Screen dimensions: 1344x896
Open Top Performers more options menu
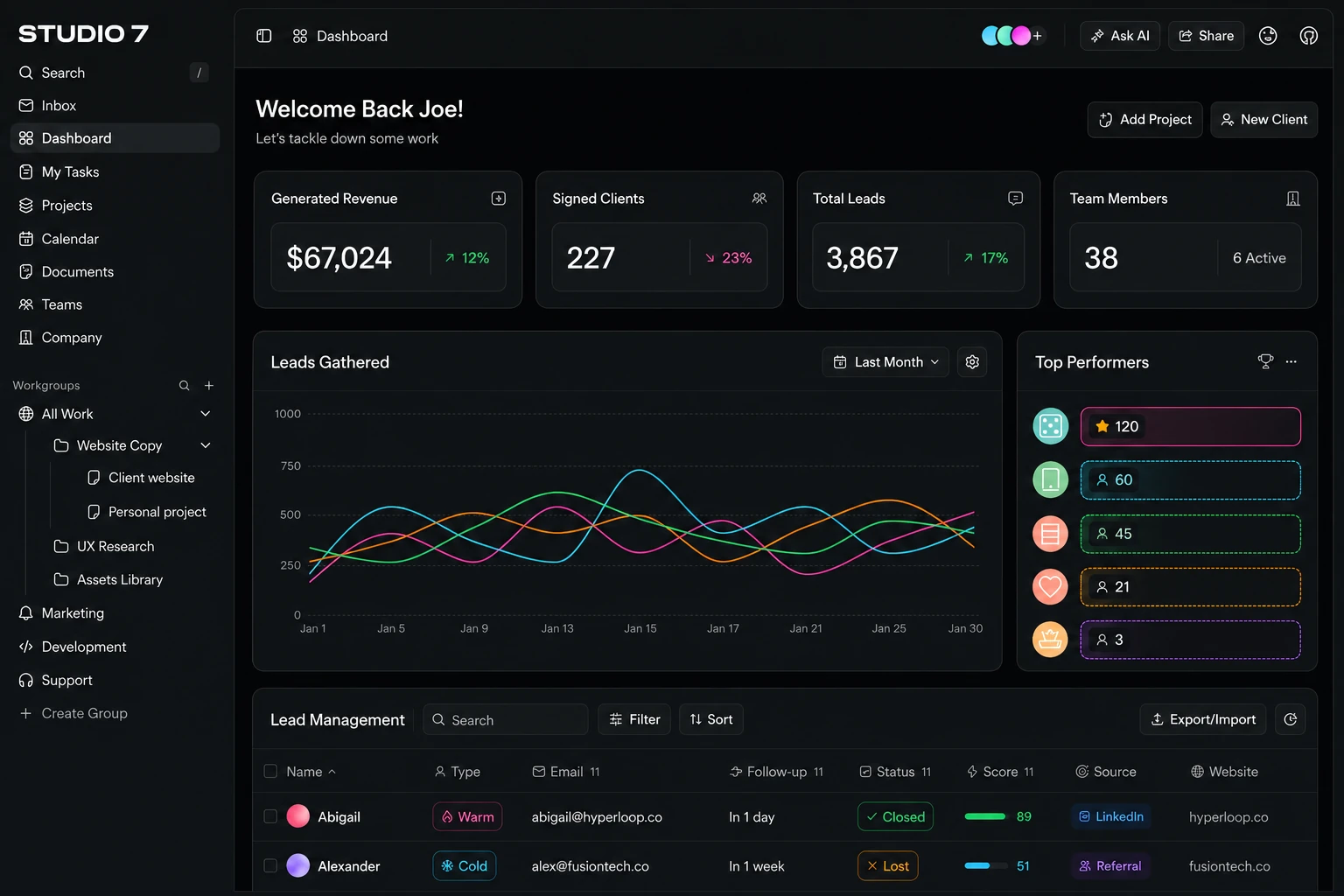[1291, 361]
